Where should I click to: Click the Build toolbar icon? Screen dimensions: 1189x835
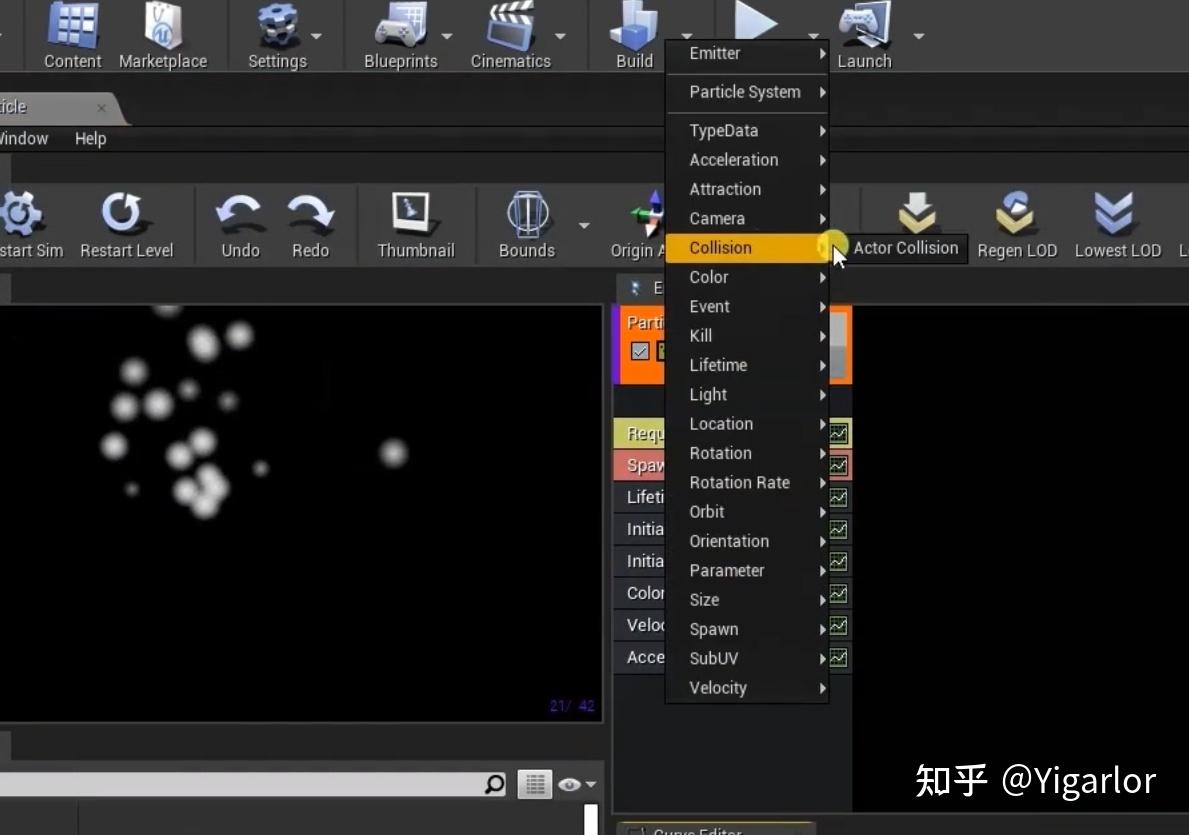click(x=634, y=27)
